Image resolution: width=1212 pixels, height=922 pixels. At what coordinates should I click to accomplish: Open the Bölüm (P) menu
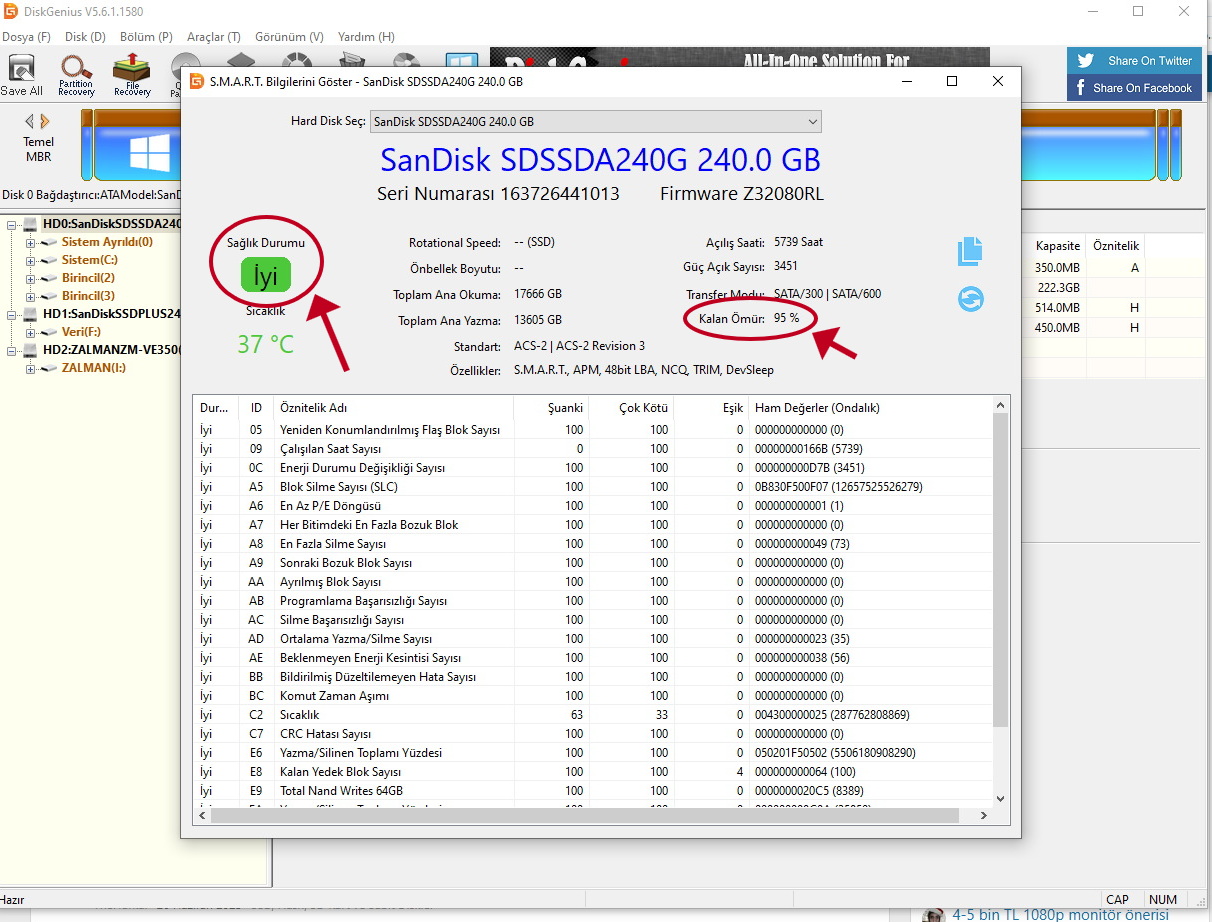pos(146,37)
